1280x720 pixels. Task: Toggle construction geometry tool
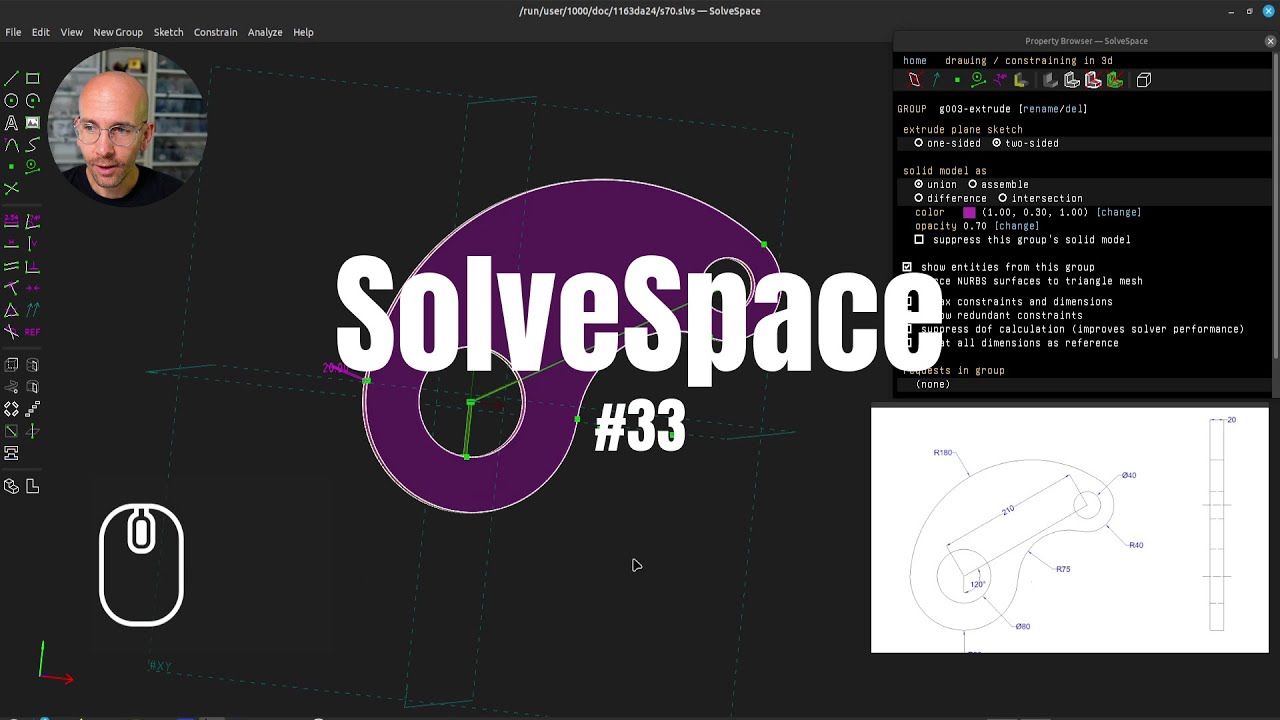pos(33,167)
